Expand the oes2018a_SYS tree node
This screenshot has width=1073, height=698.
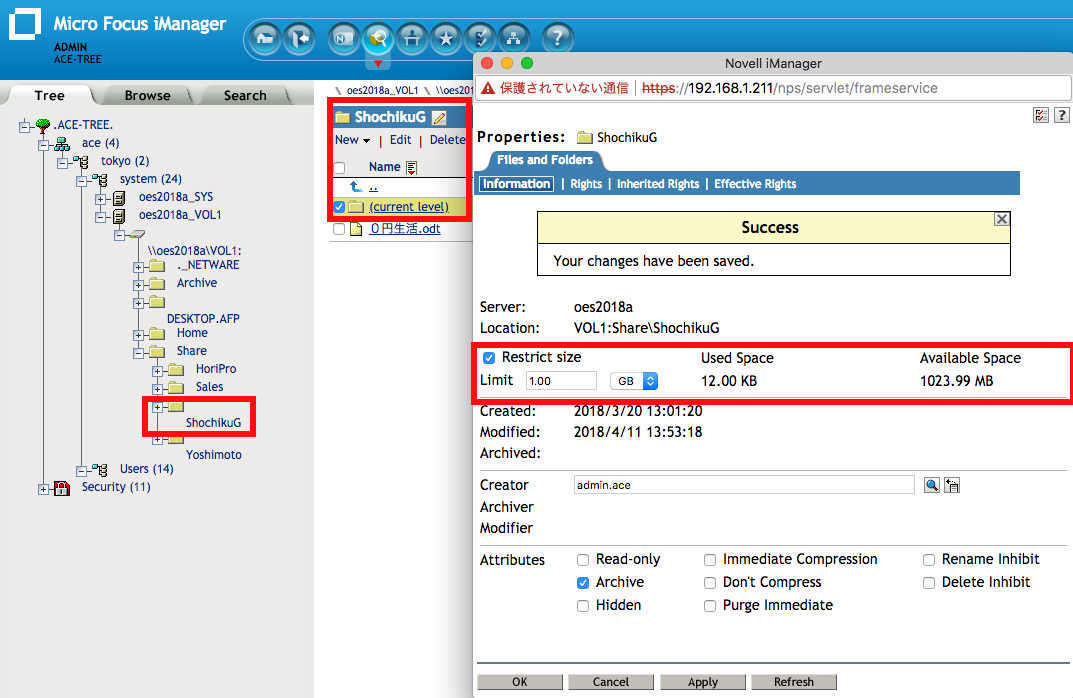tap(101, 199)
